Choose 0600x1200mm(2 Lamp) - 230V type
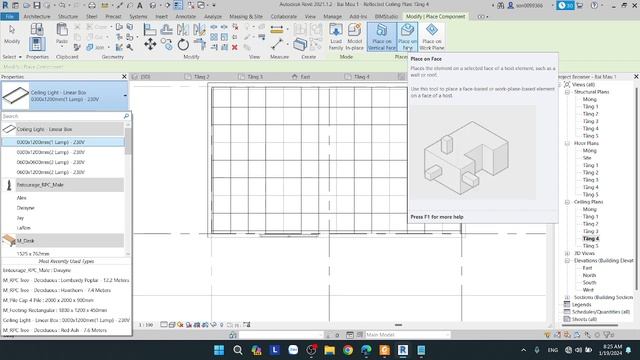 (63, 172)
